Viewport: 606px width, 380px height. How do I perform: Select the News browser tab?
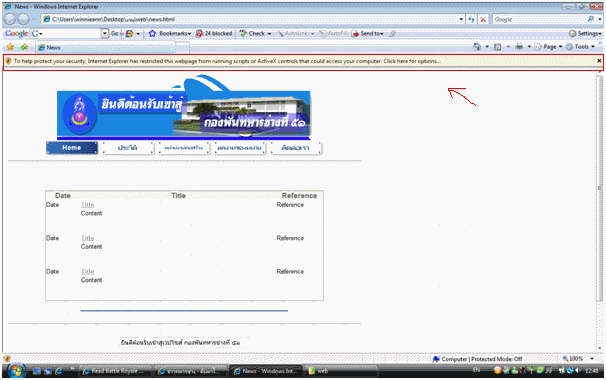click(105, 48)
